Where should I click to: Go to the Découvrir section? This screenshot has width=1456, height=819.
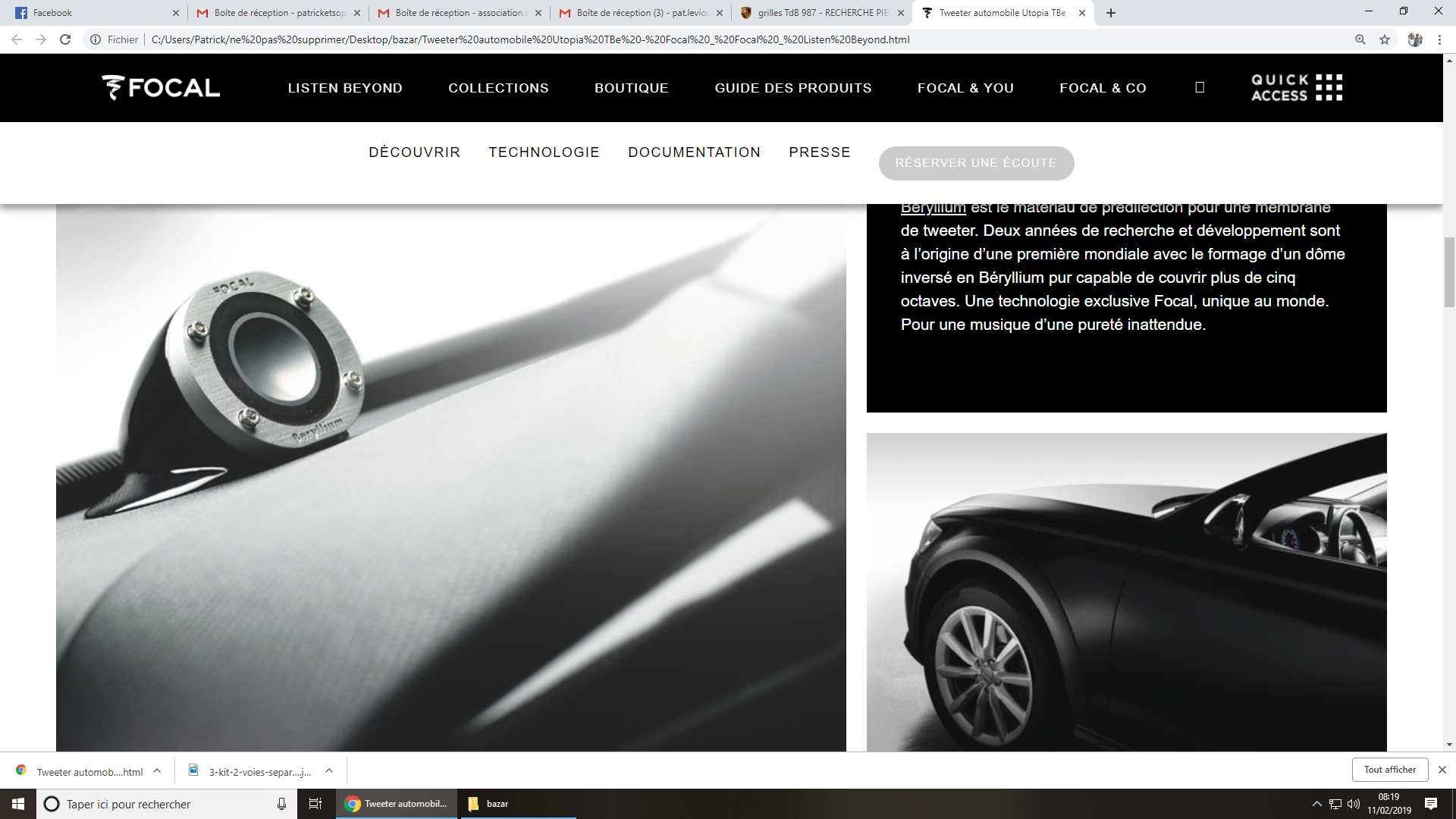[414, 152]
